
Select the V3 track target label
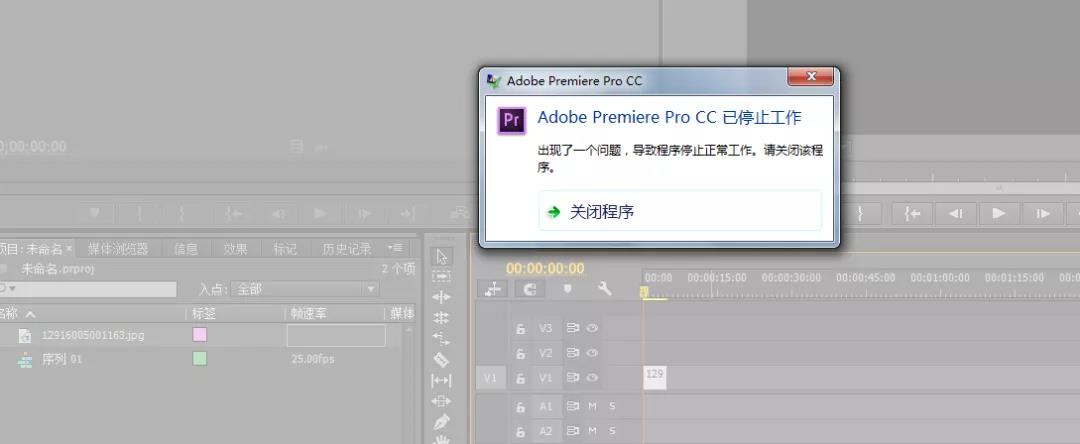pos(546,328)
